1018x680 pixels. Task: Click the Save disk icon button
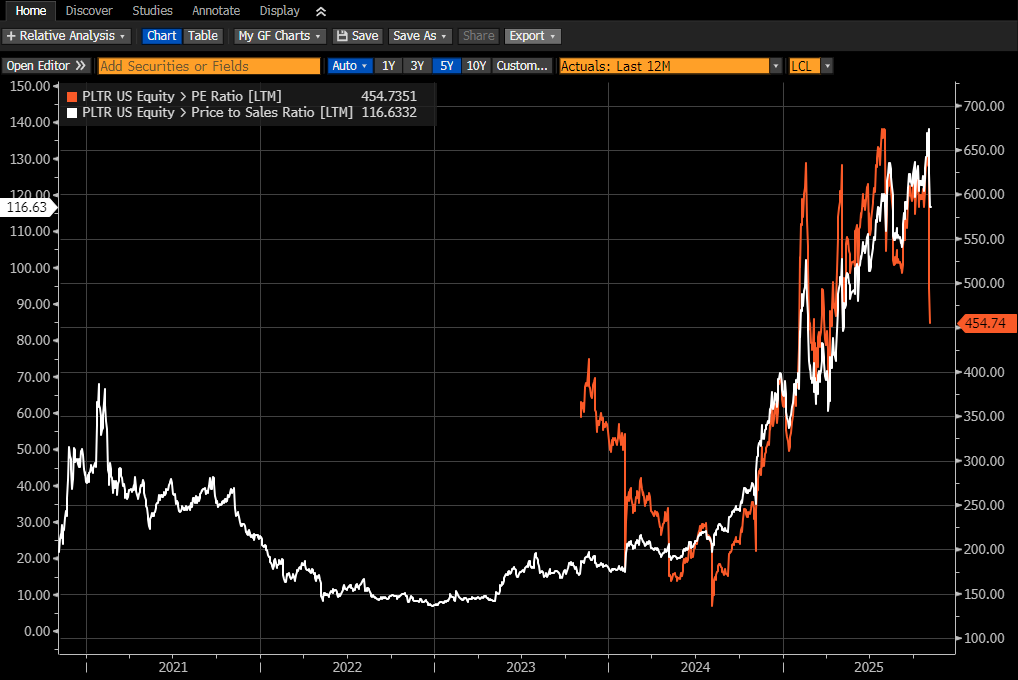(357, 36)
